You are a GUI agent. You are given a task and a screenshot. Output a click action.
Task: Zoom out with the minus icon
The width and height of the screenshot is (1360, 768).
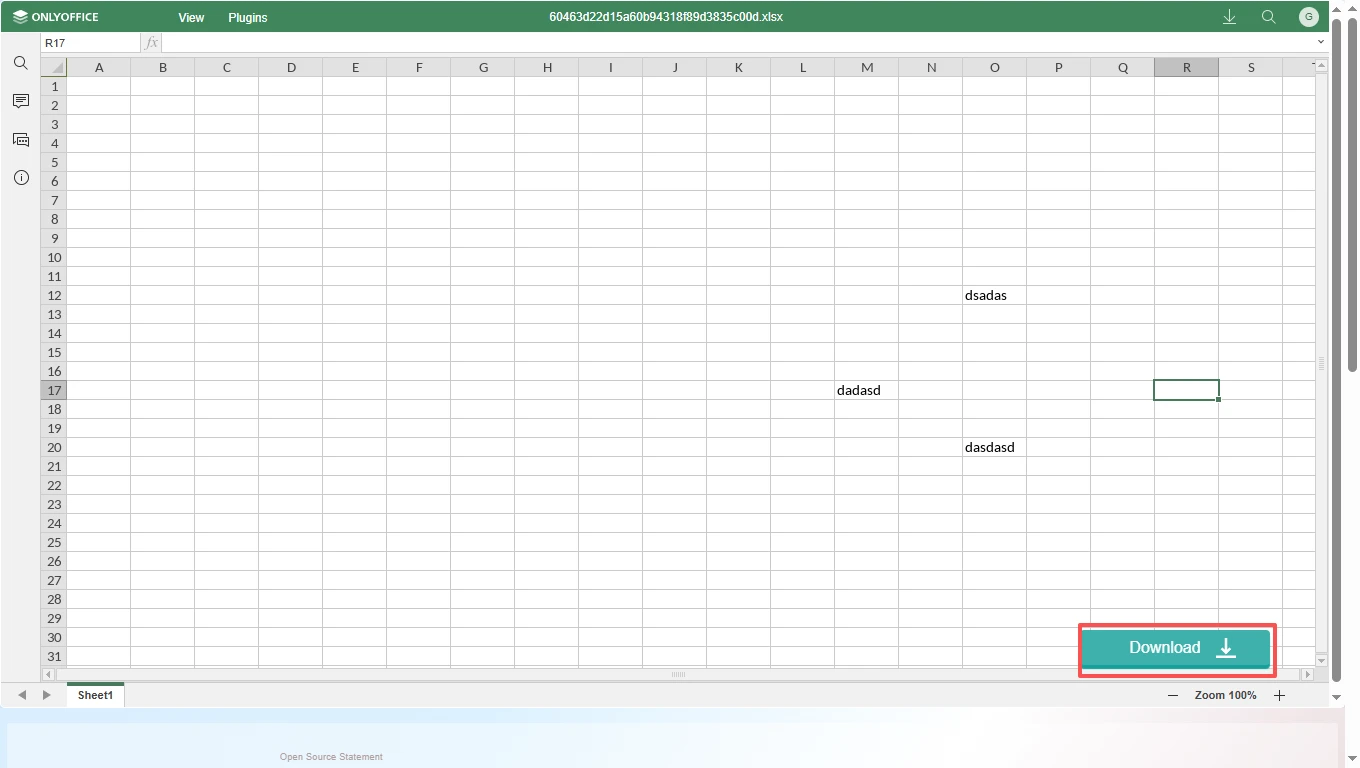coord(1173,695)
